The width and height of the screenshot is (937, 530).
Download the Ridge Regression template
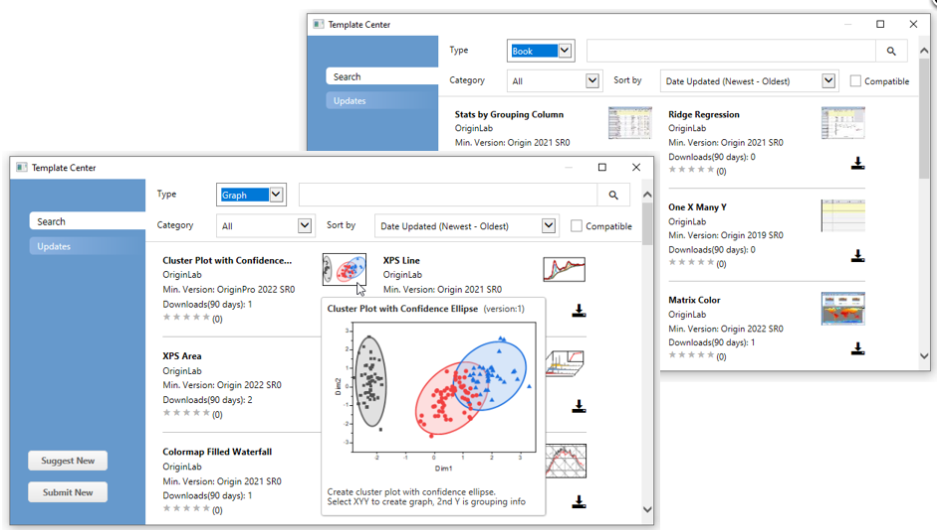[858, 163]
